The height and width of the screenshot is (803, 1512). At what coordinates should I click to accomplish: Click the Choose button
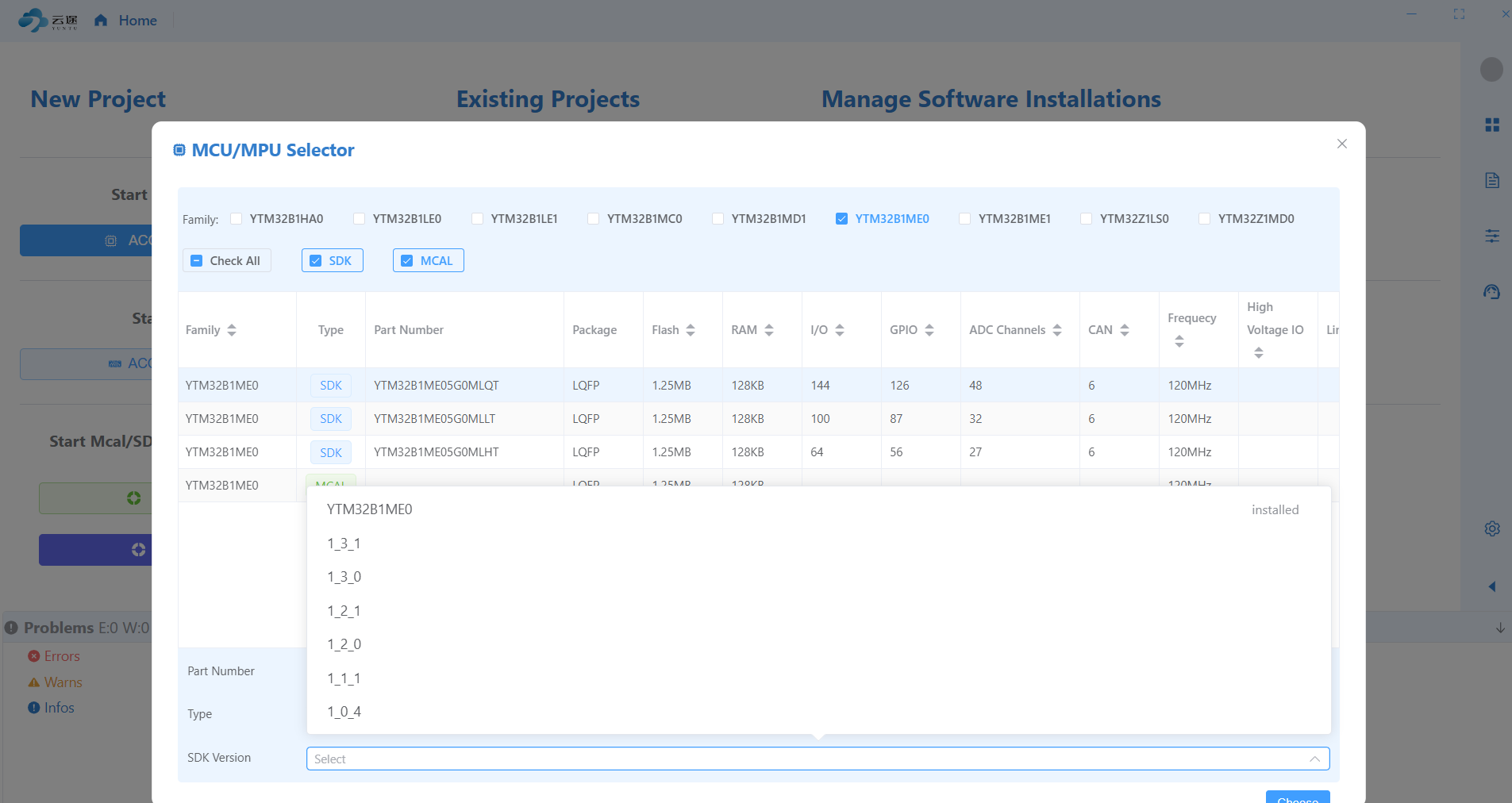tap(1298, 797)
